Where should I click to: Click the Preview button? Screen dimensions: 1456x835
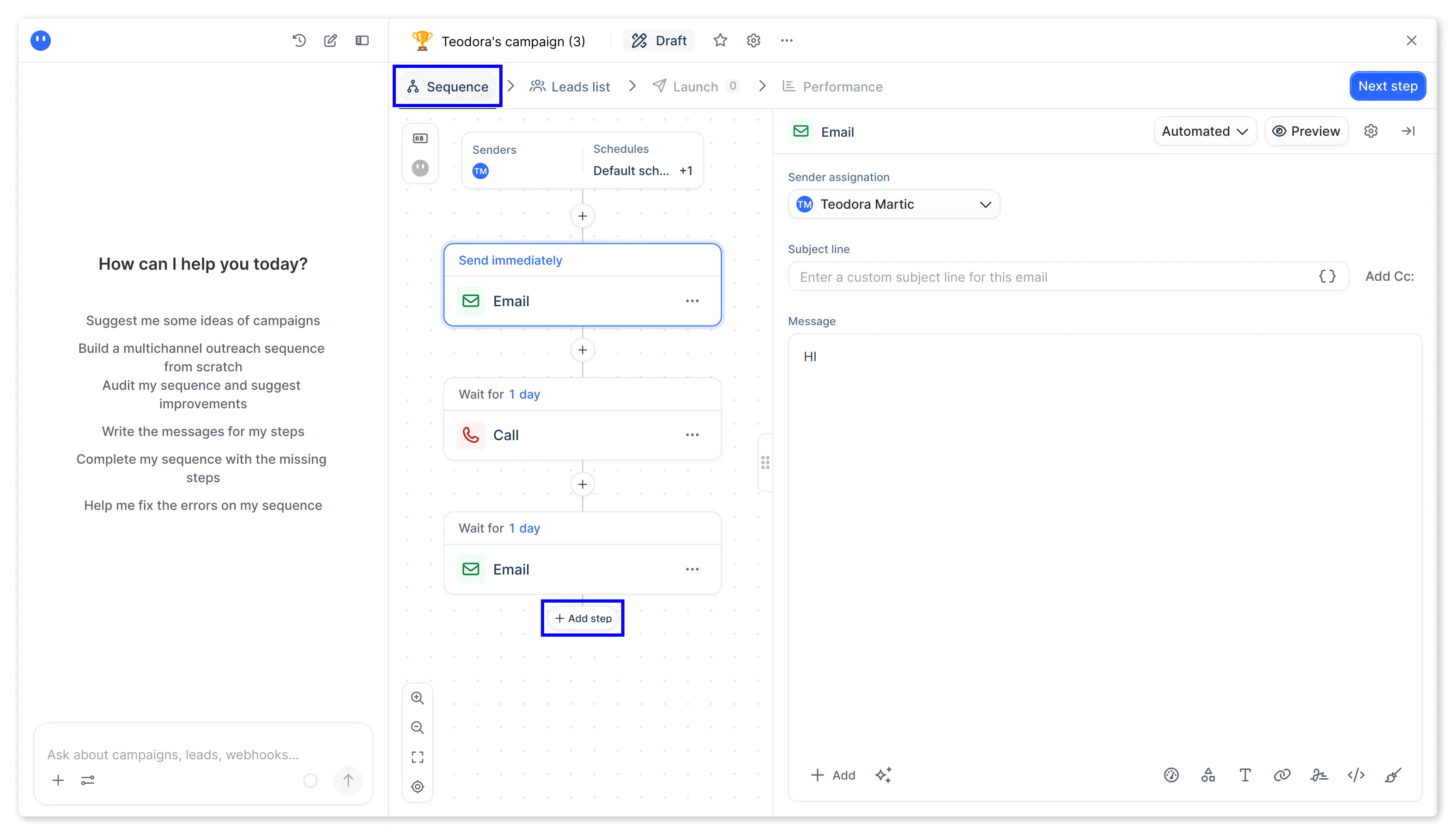[x=1306, y=131]
